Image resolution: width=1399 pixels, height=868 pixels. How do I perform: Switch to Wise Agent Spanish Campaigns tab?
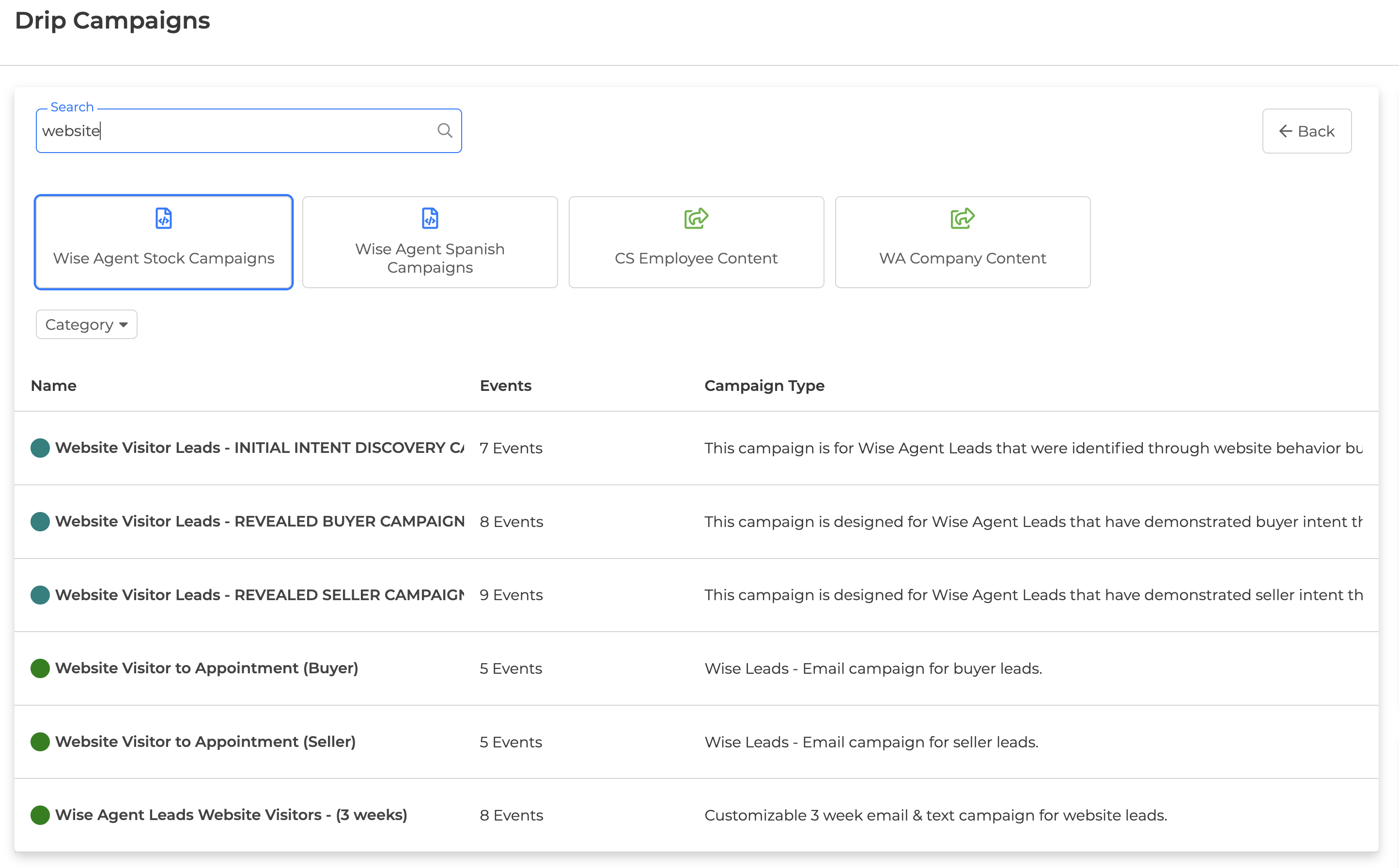click(430, 242)
